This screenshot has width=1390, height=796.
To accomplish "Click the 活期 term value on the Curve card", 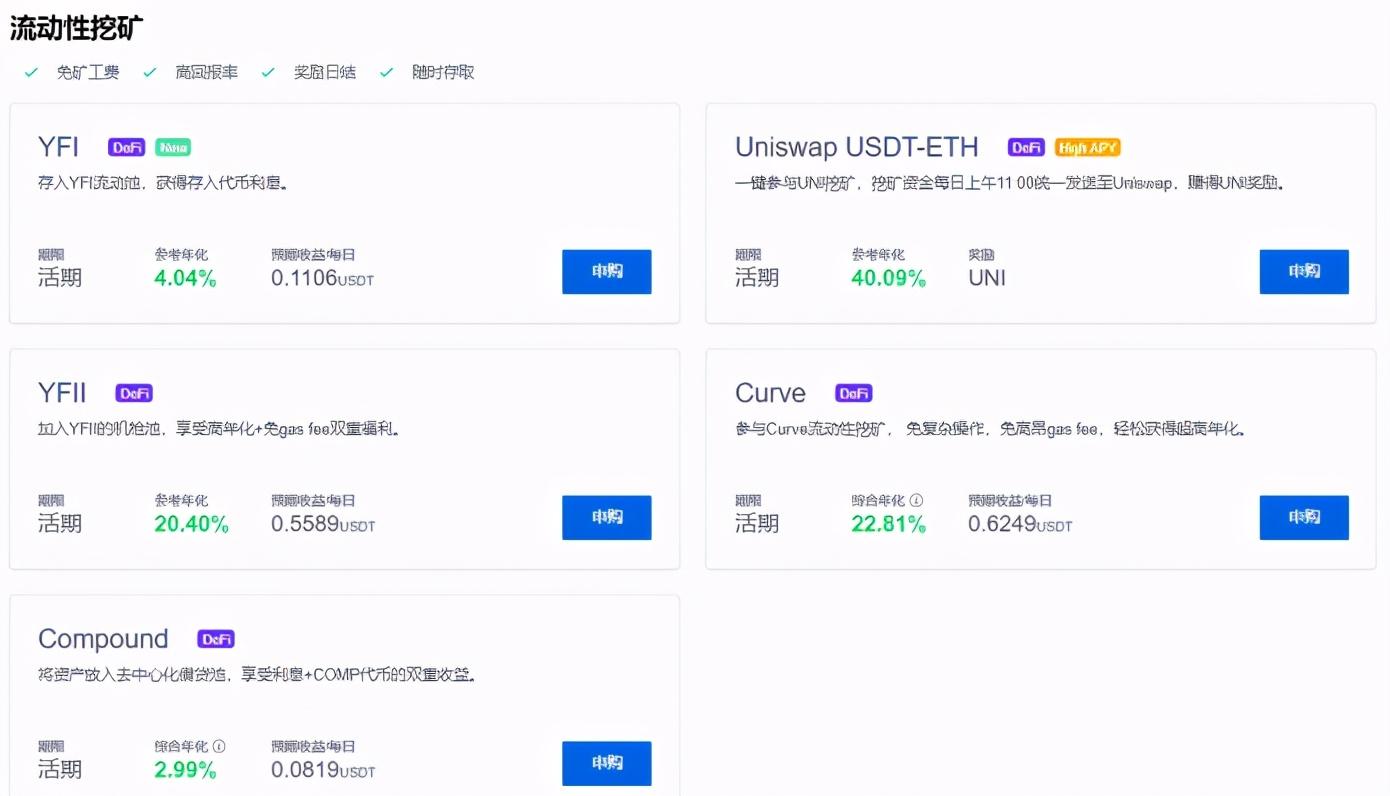I will [757, 524].
